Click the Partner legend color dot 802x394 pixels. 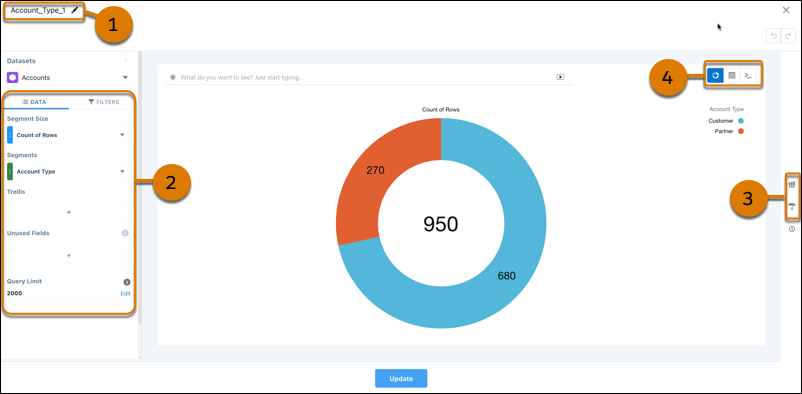point(741,132)
